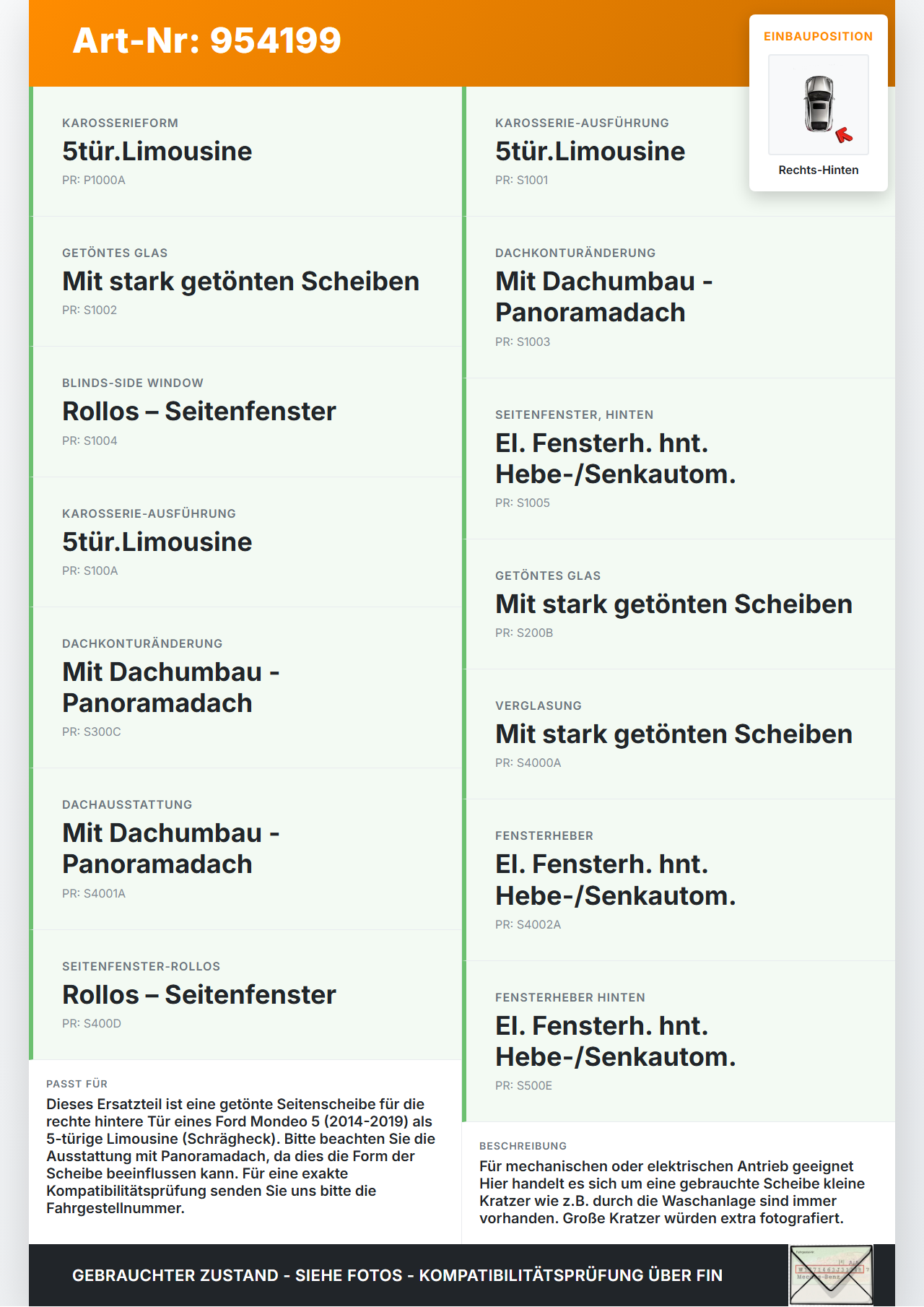Open the vehicle registration document thumbnail
The image size is (924, 1307).
[831, 1275]
